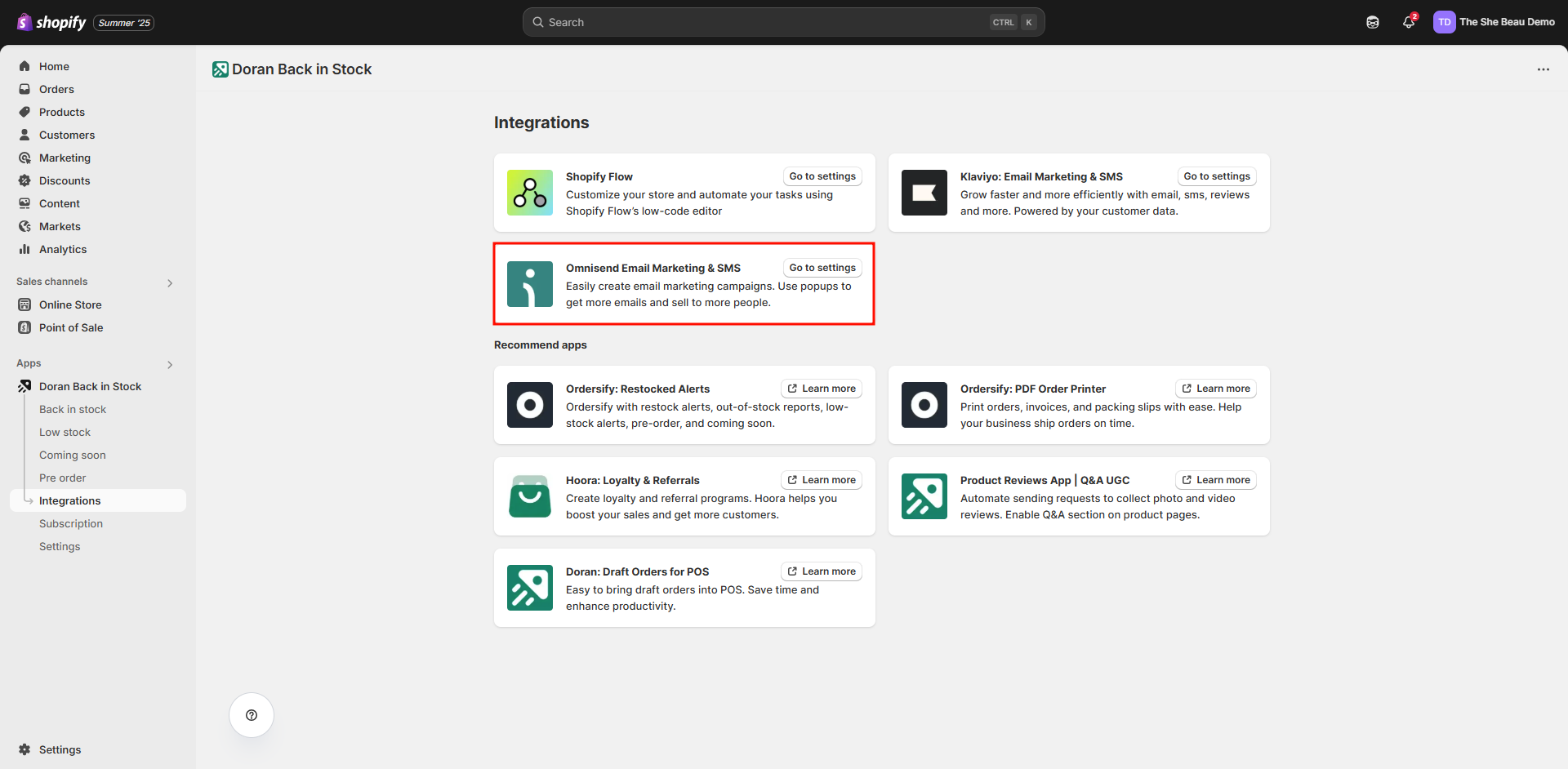1568x769 pixels.
Task: Click the Point of Sale icon
Action: [x=24, y=327]
